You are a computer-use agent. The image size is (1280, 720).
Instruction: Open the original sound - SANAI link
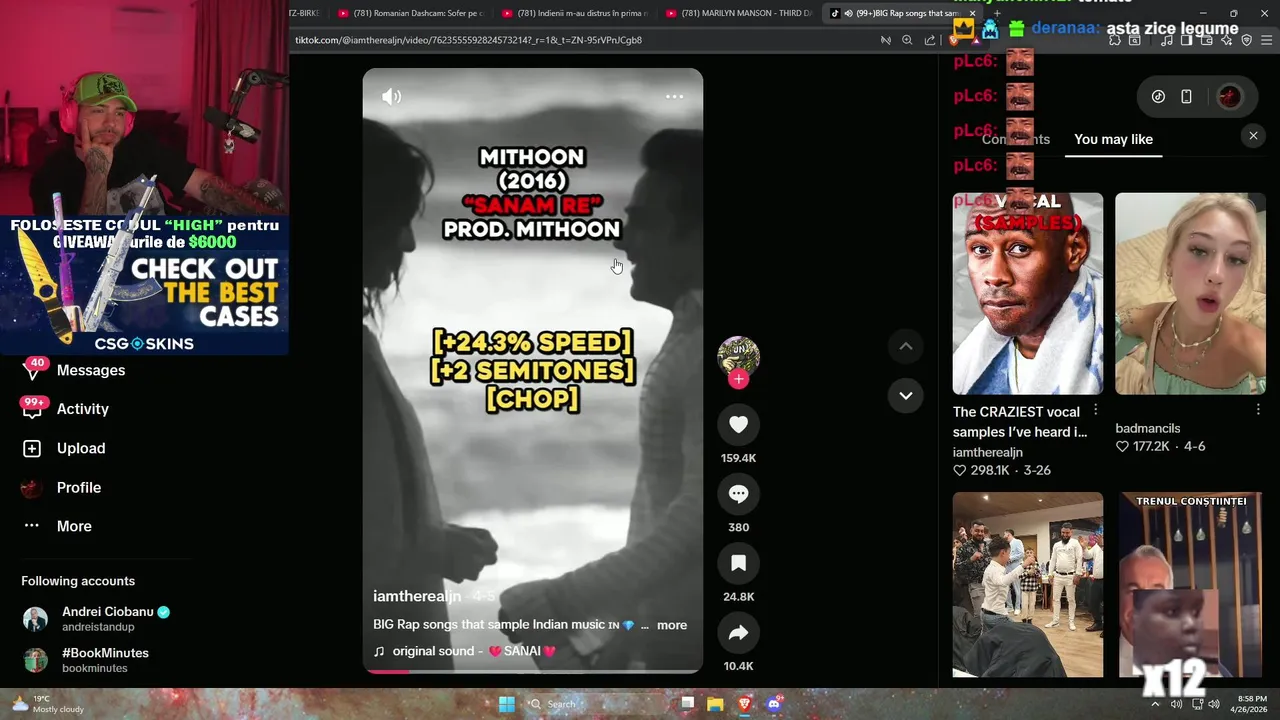click(x=464, y=651)
